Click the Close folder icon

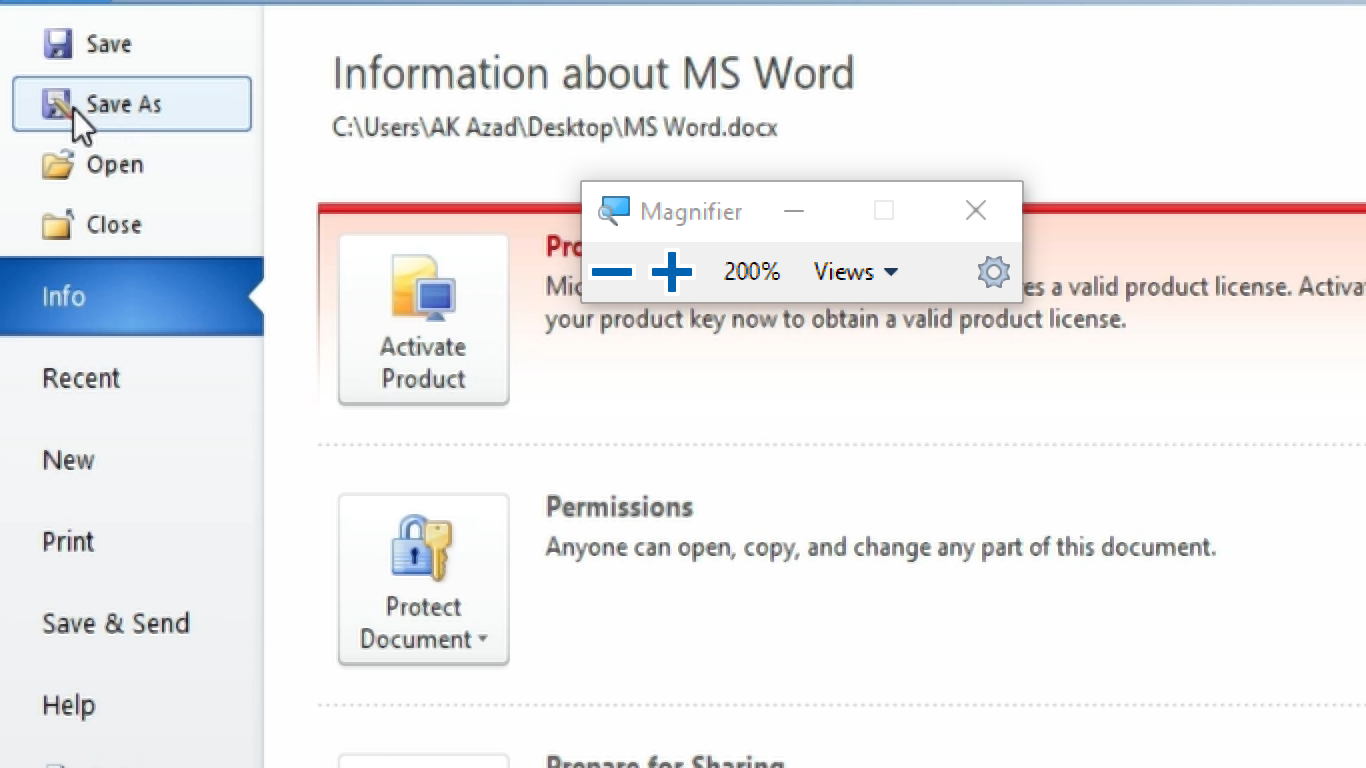click(58, 224)
